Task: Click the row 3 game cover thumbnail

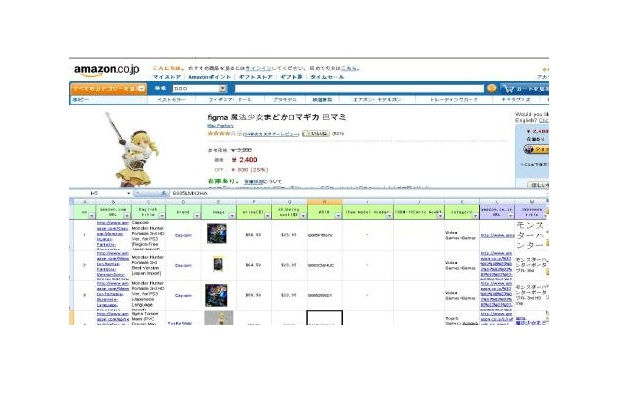Action: click(x=216, y=295)
